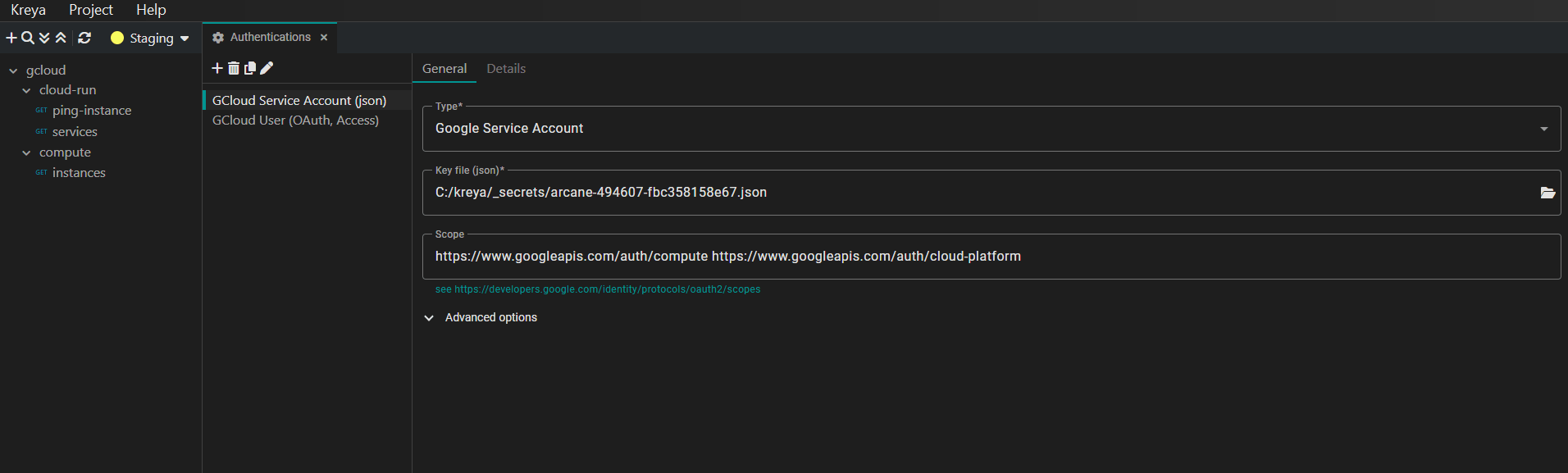This screenshot has width=1568, height=473.
Task: Expand all tree nodes with double-chevron down
Action: point(44,39)
